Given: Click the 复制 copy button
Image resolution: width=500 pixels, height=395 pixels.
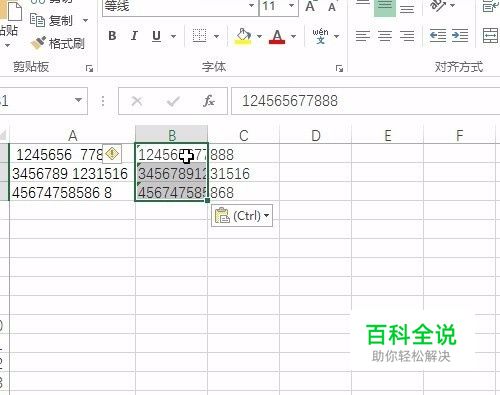Looking at the screenshot, I should tap(51, 21).
